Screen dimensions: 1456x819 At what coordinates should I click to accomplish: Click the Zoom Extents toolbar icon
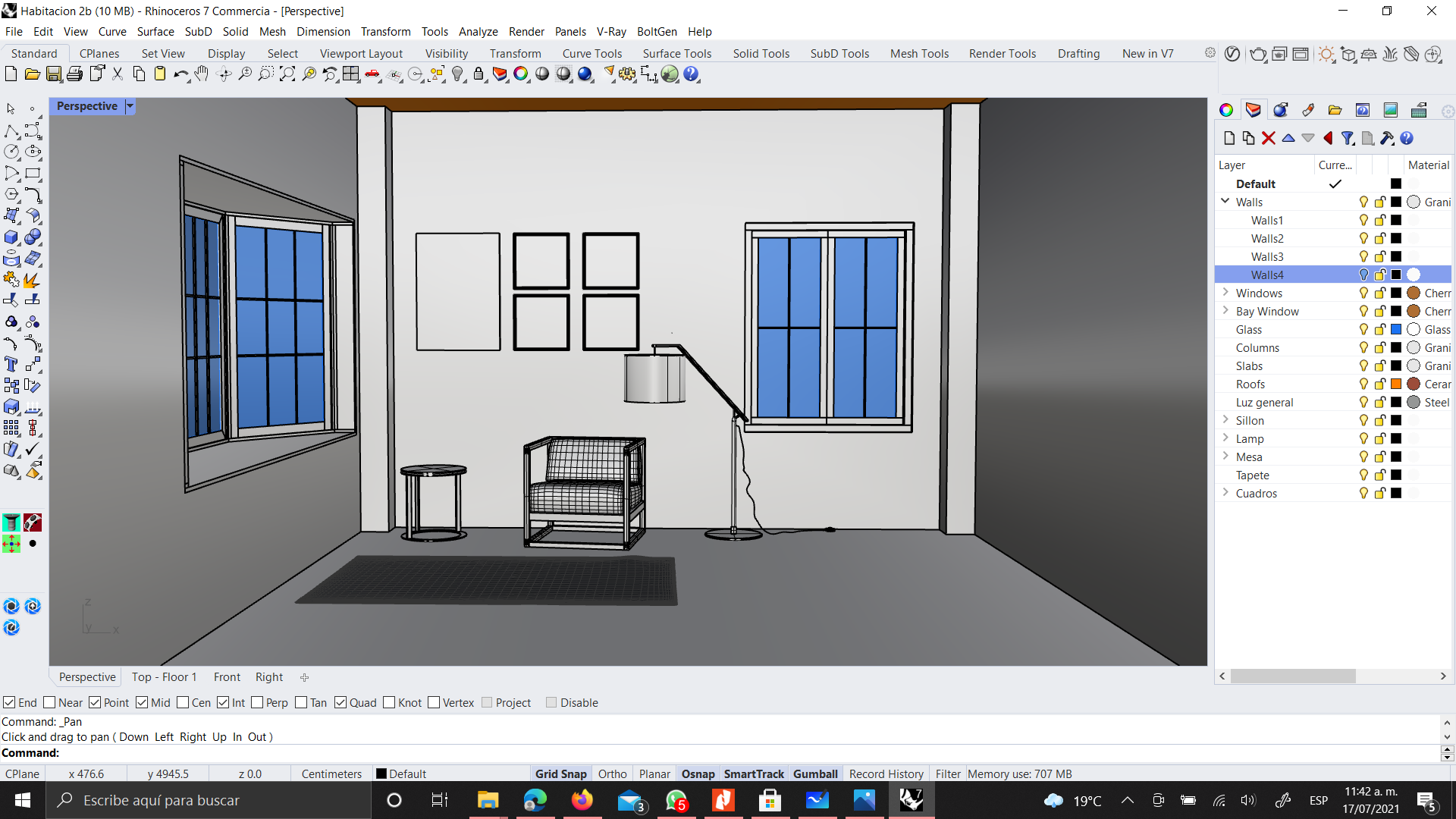pos(287,74)
